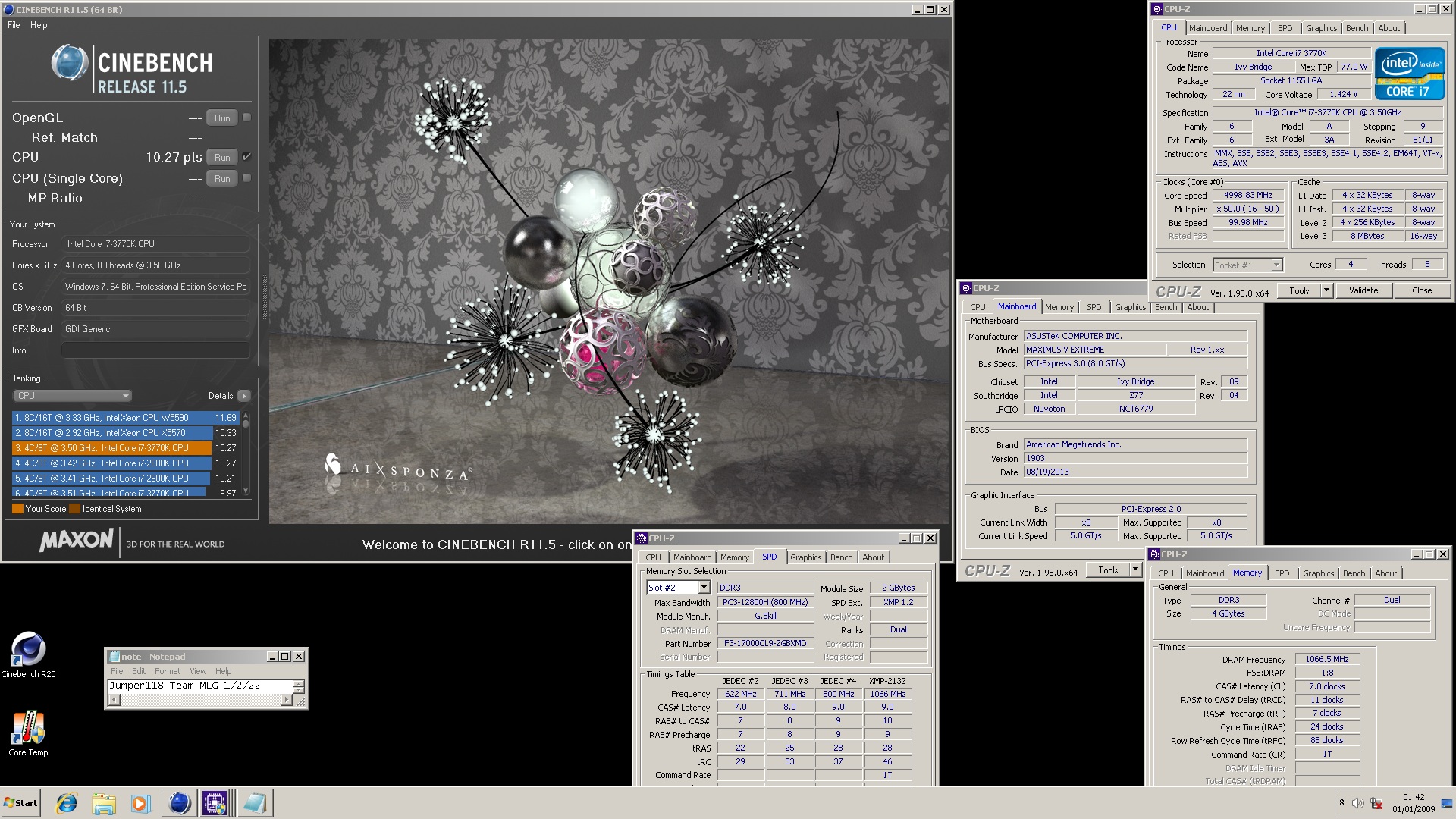The width and height of the screenshot is (1456, 819).
Task: Open Windows Media Player from taskbar
Action: [x=140, y=803]
